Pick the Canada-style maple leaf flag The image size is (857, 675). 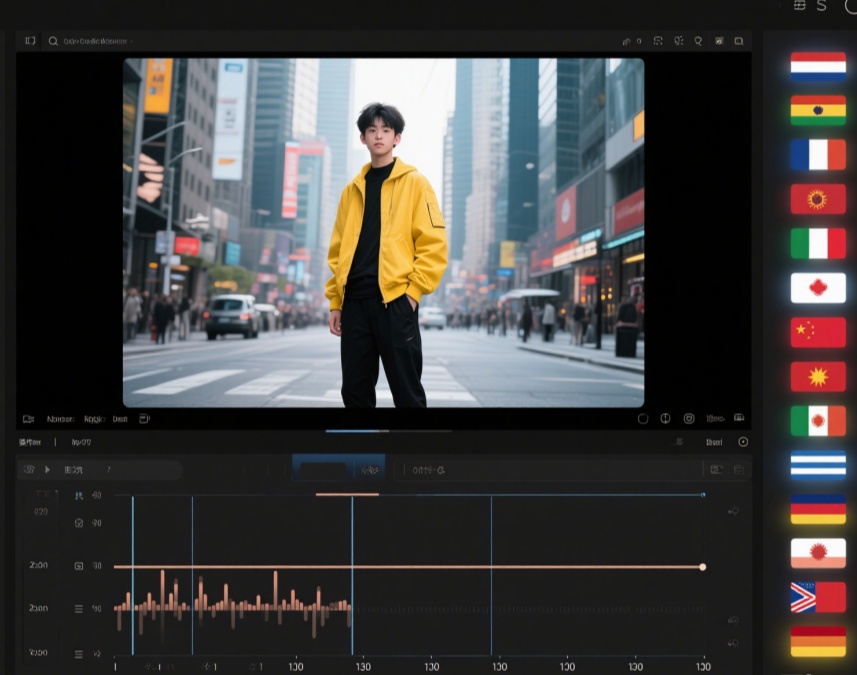tap(818, 288)
